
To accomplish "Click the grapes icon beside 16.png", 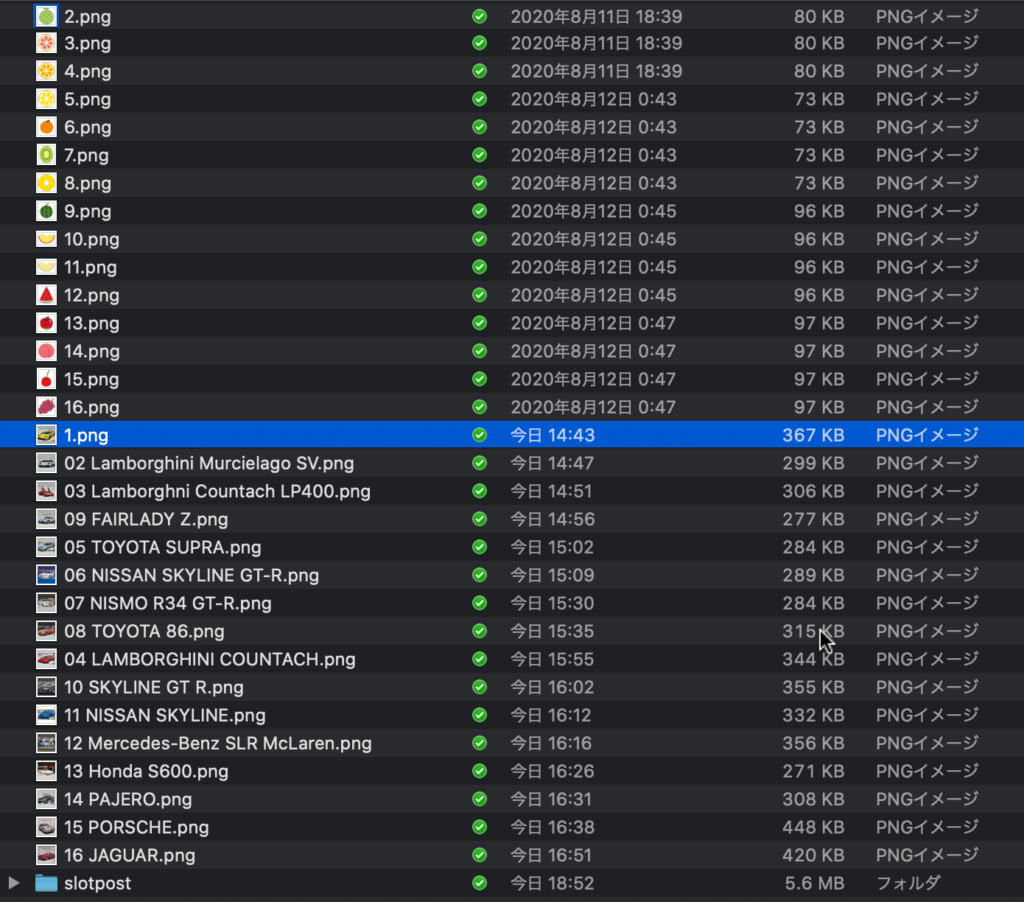I will [46, 407].
